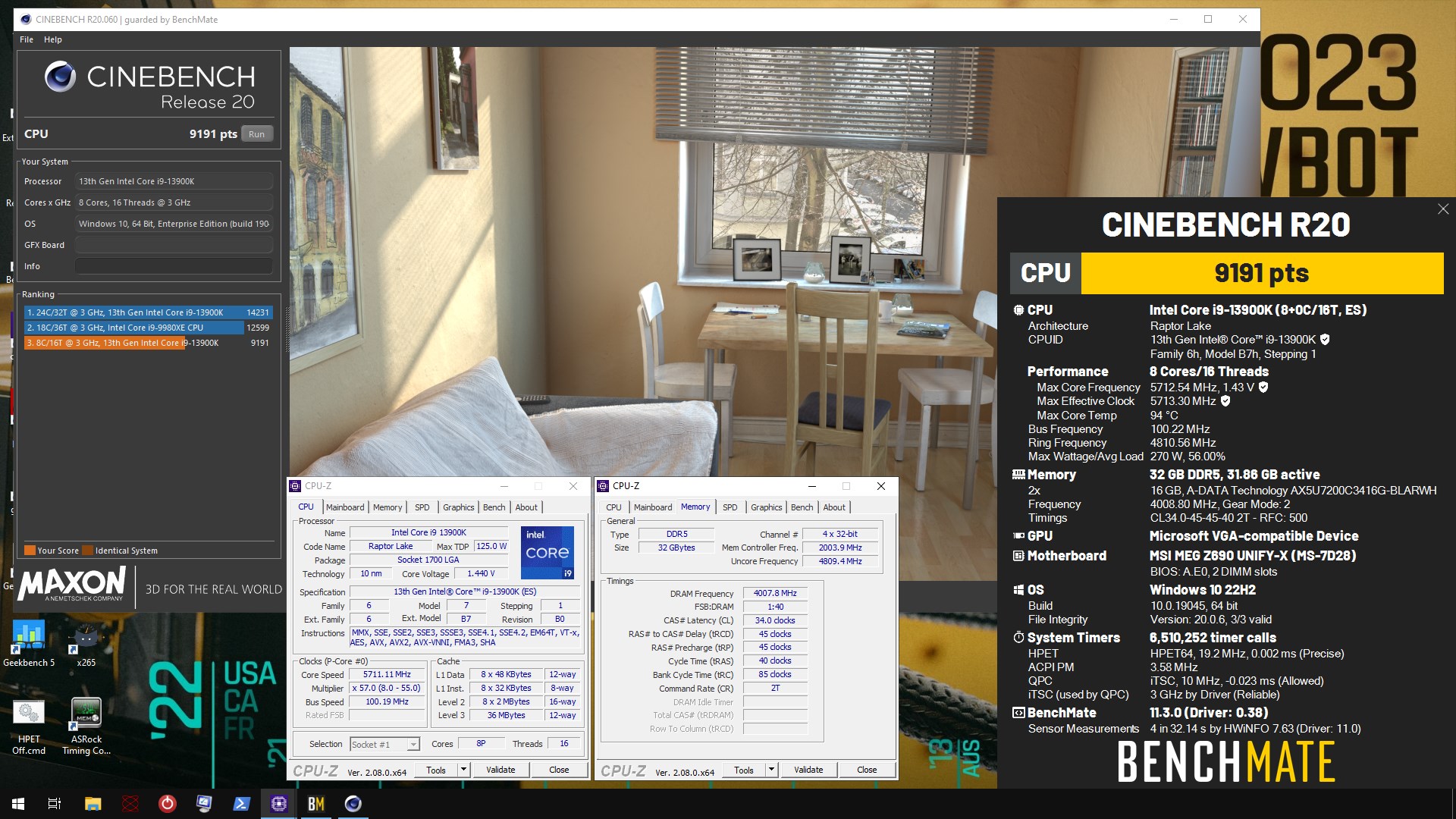Click the GPU section icon in BenchMate

pyautogui.click(x=1018, y=536)
